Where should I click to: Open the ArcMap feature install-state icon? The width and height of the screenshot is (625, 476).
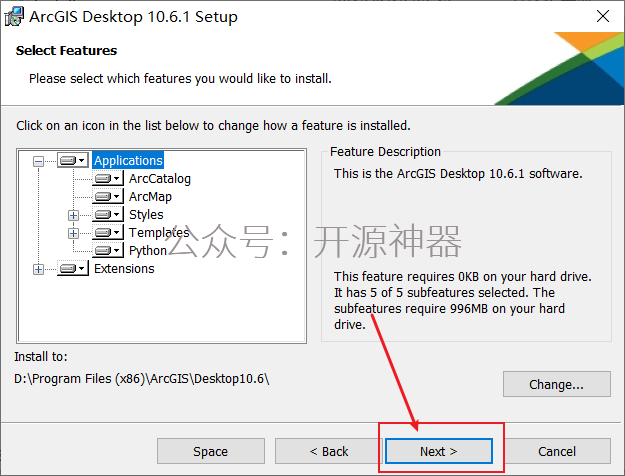pos(108,196)
